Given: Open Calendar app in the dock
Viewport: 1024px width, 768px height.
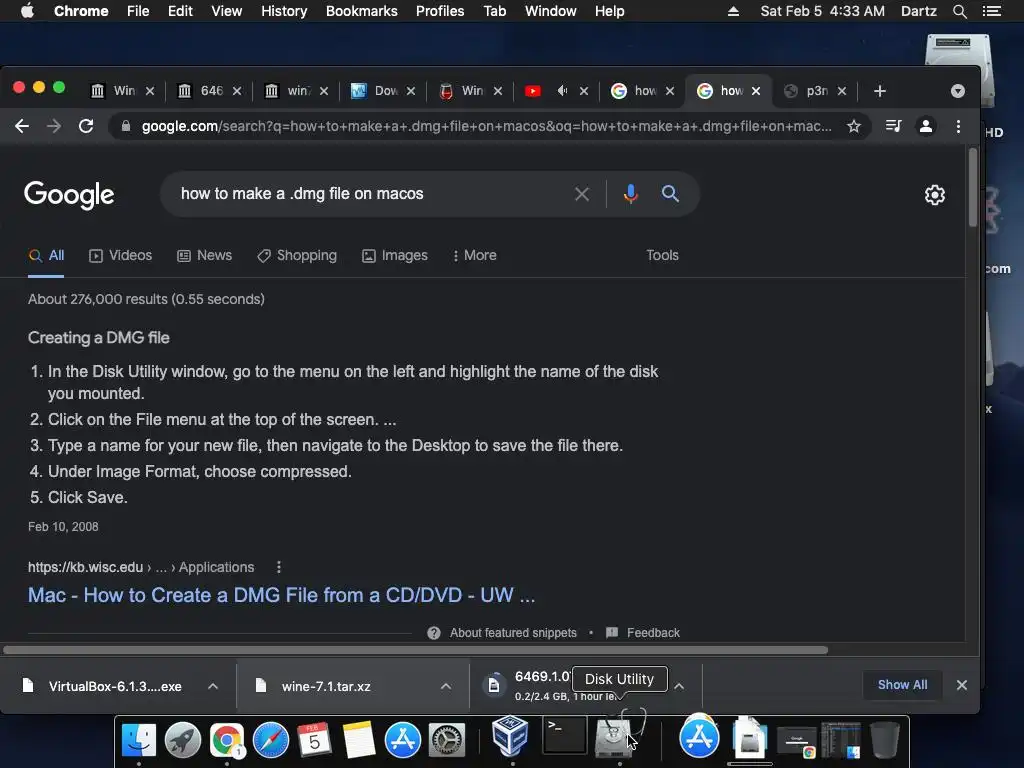Looking at the screenshot, I should [314, 739].
